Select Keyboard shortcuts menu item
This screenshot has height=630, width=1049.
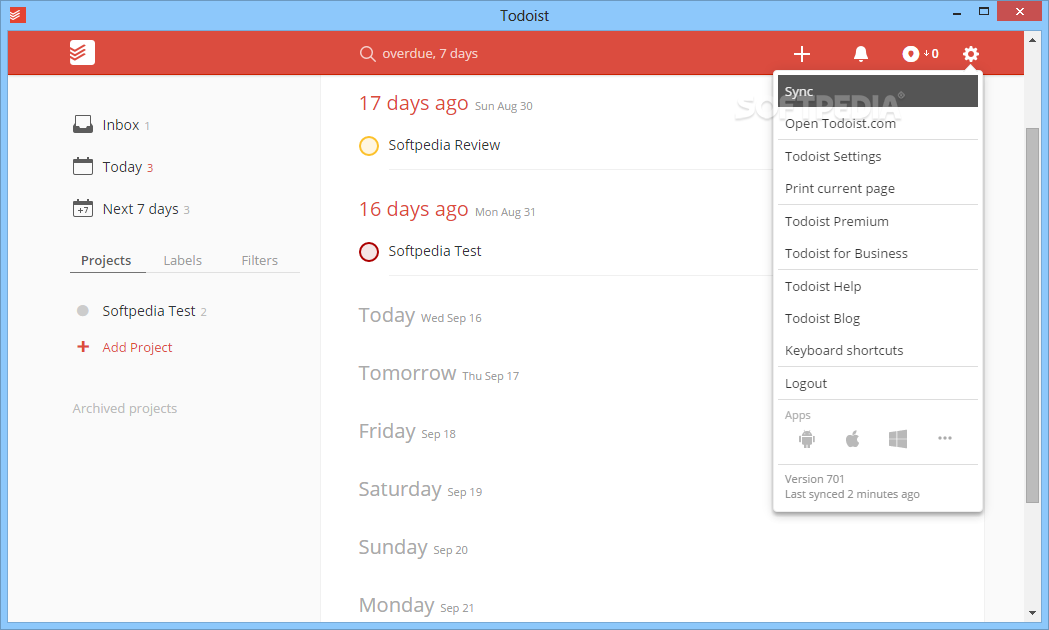point(878,350)
